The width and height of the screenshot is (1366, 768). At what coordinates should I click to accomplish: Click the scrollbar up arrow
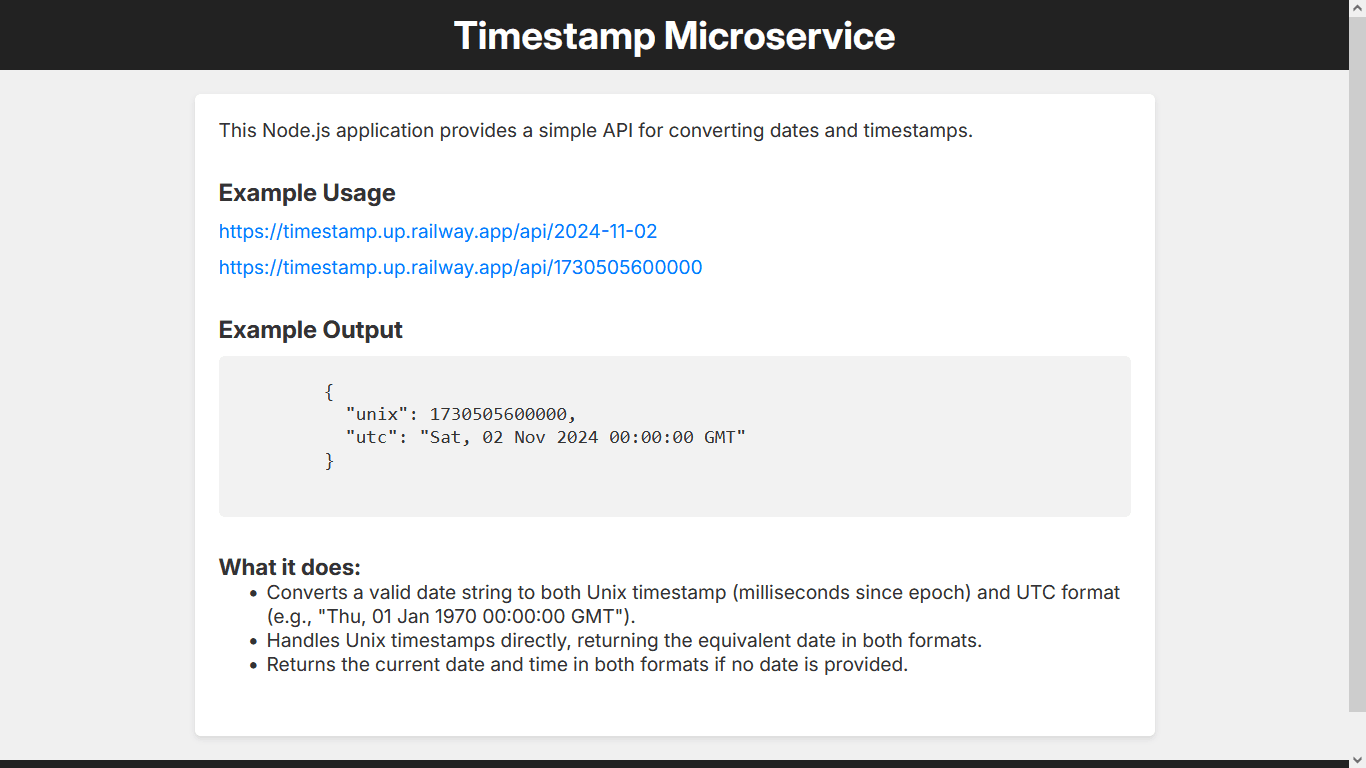pyautogui.click(x=1358, y=8)
